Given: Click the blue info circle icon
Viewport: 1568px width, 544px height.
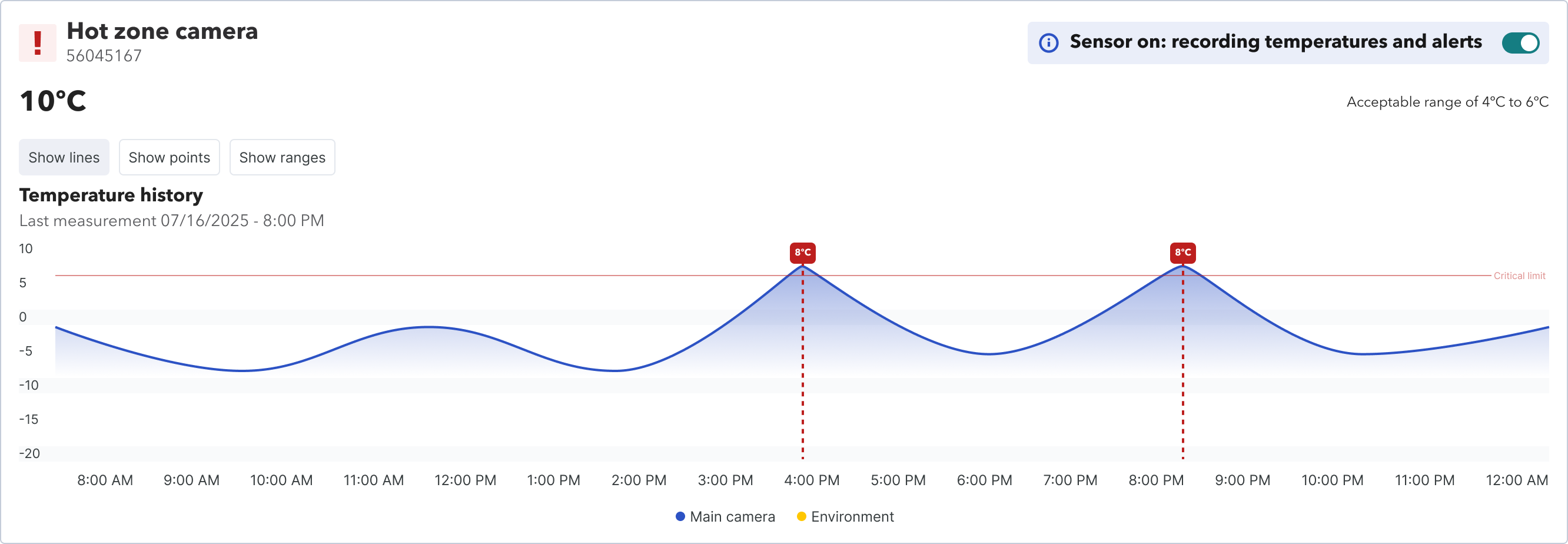Looking at the screenshot, I should (x=1048, y=42).
